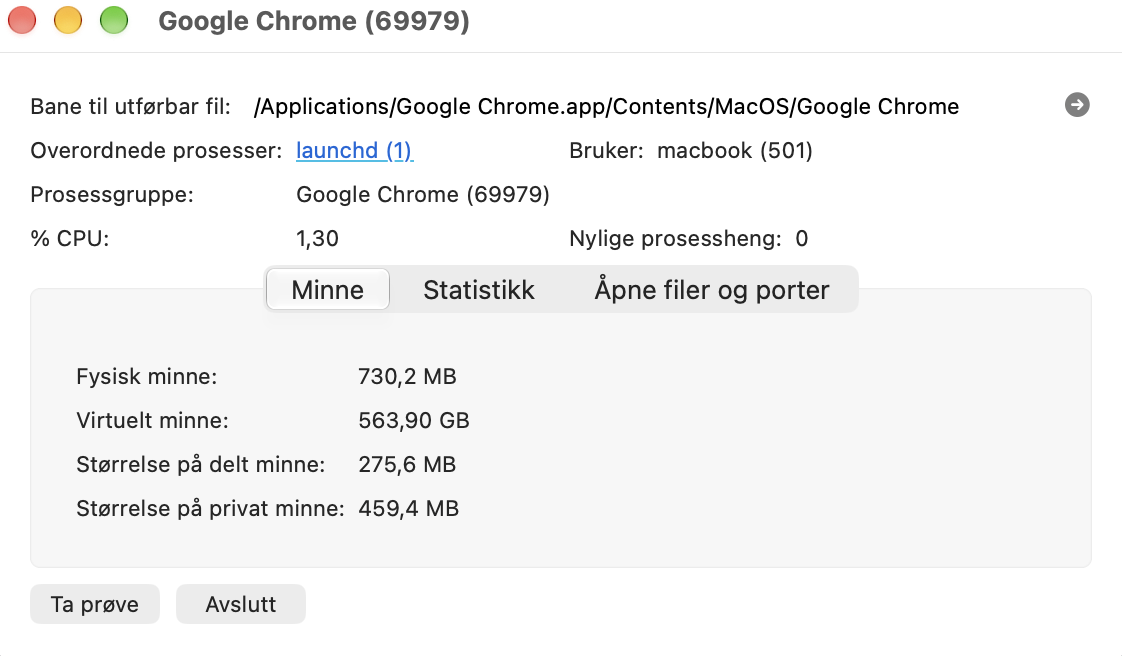Click the Prosessgruppe label
Screen dimensions: 1122x656
[x=112, y=195]
